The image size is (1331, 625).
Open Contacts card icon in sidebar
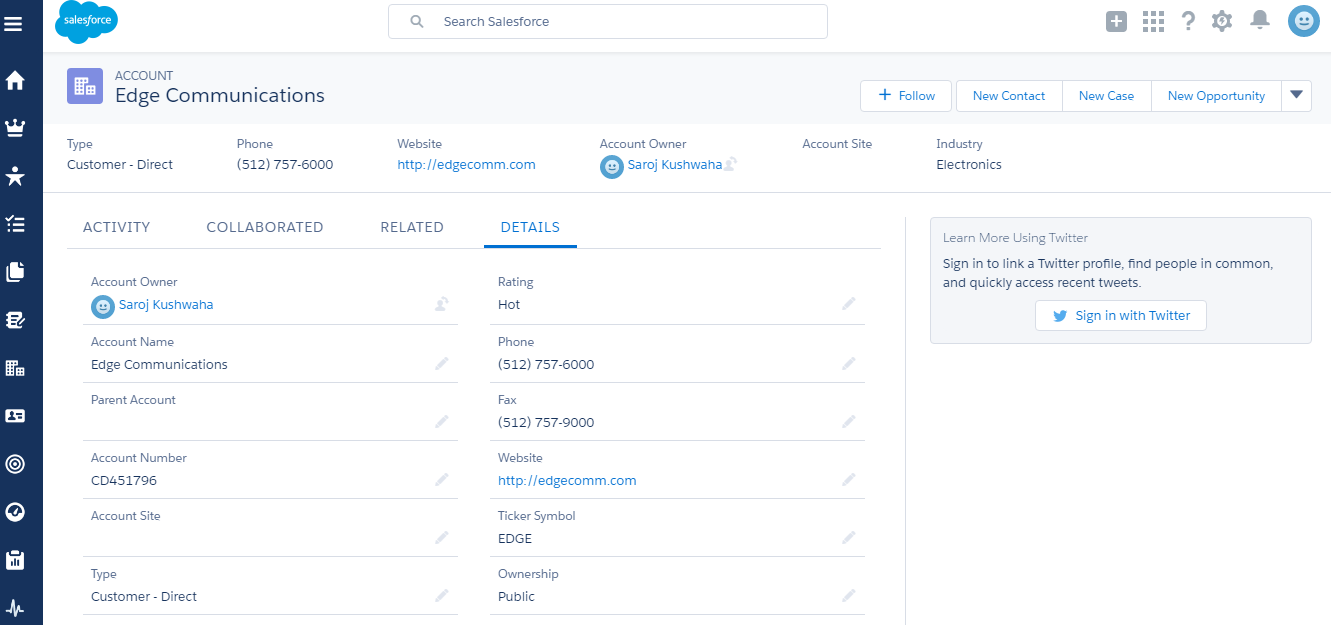point(15,416)
